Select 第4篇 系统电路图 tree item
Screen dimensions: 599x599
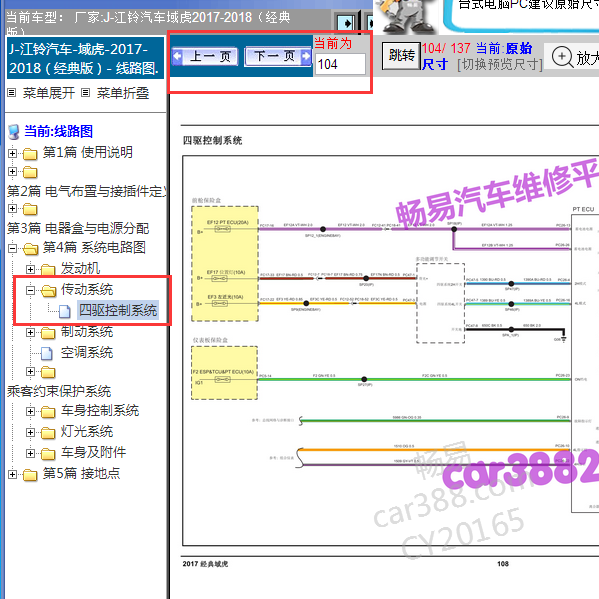pyautogui.click(x=94, y=247)
